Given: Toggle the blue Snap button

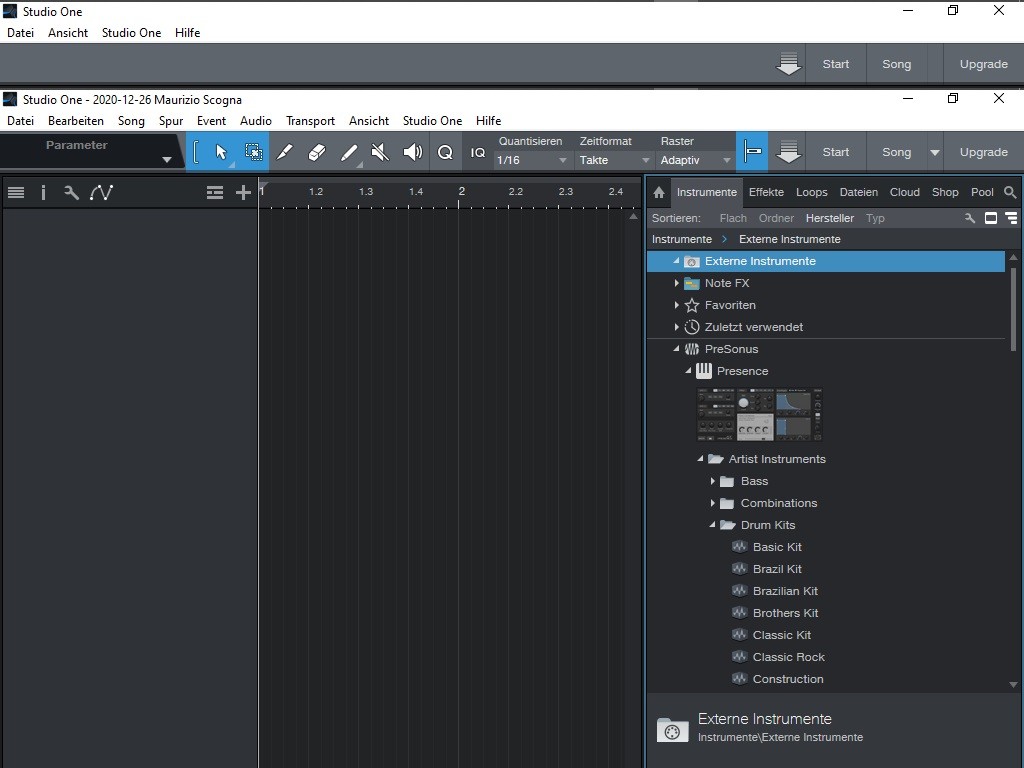Looking at the screenshot, I should click(752, 152).
